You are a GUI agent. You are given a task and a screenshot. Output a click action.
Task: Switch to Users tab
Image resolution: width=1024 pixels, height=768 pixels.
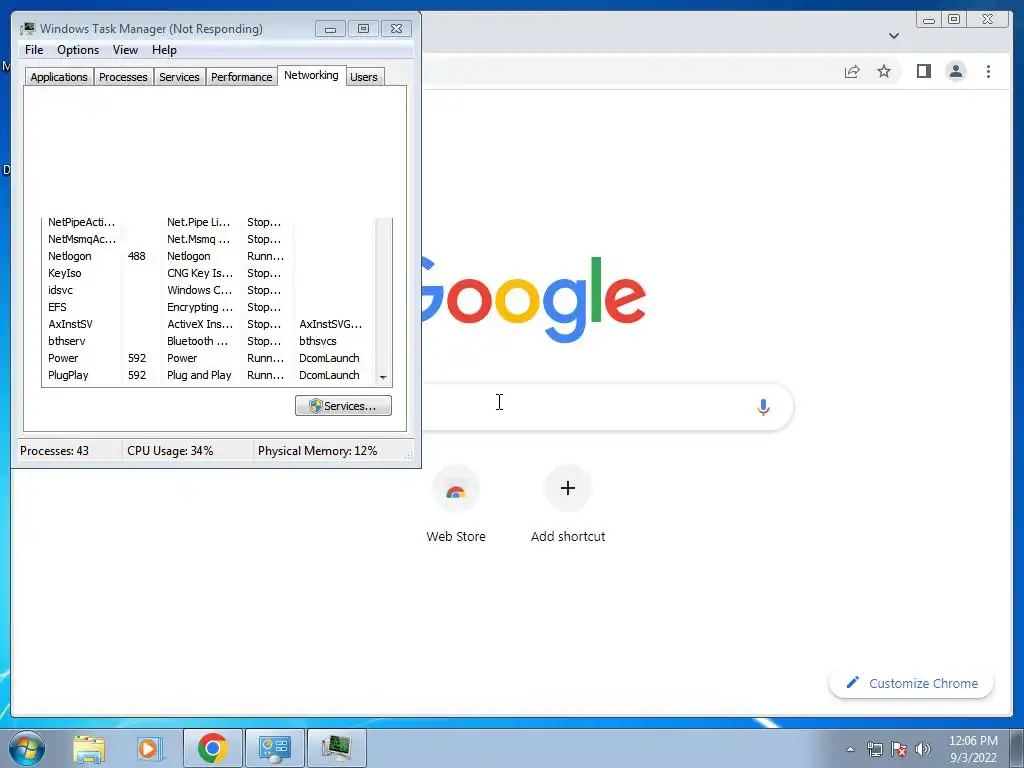click(x=364, y=77)
